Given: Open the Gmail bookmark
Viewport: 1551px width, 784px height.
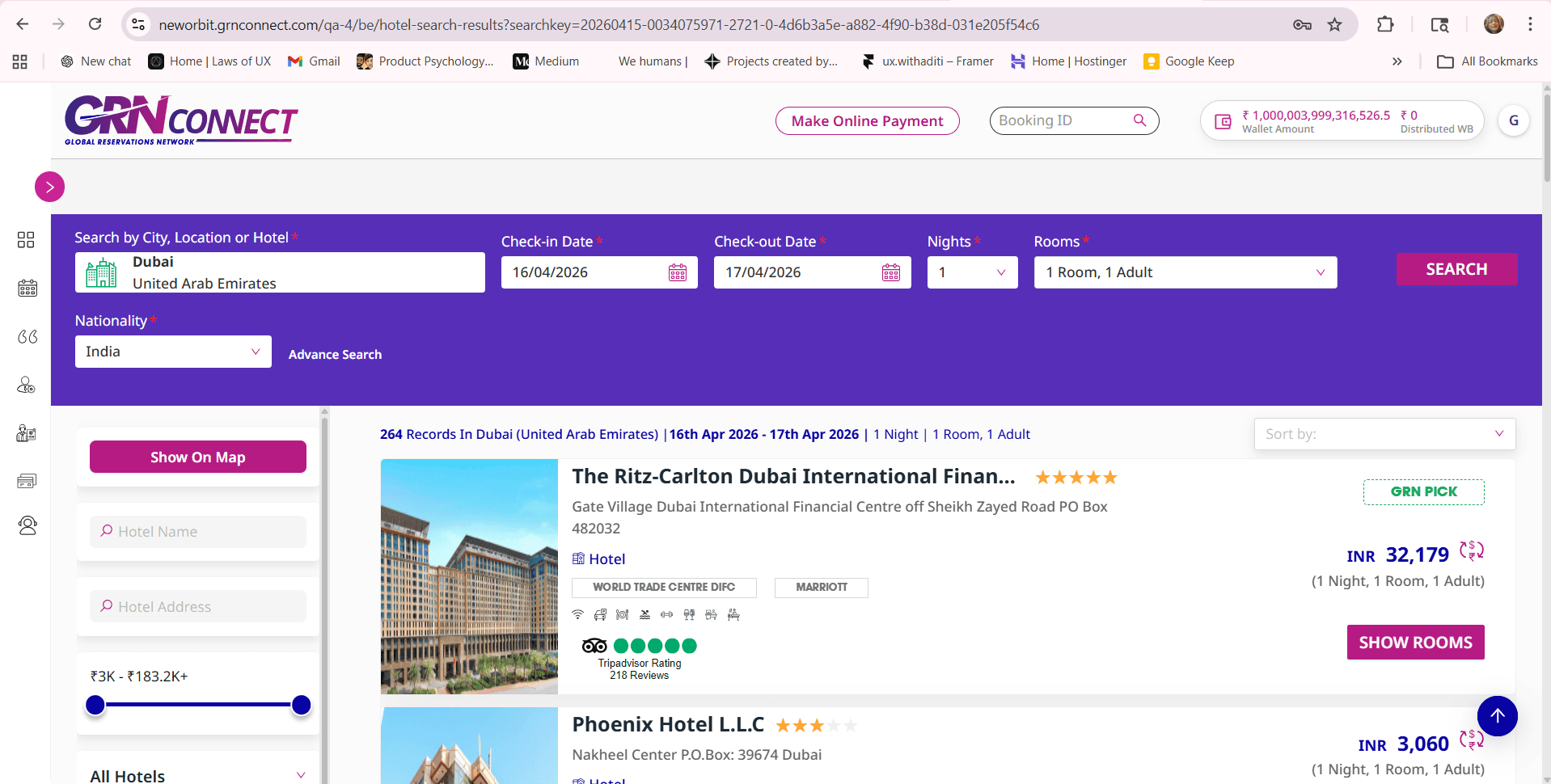Looking at the screenshot, I should [314, 61].
